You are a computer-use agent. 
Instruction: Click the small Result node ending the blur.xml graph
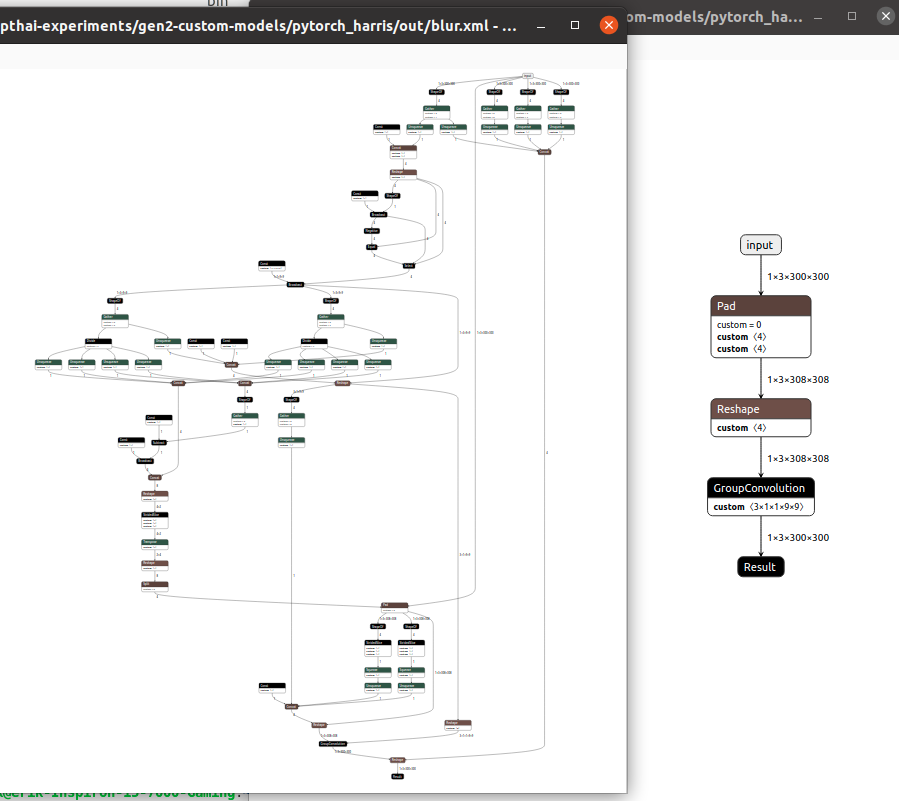(x=397, y=775)
